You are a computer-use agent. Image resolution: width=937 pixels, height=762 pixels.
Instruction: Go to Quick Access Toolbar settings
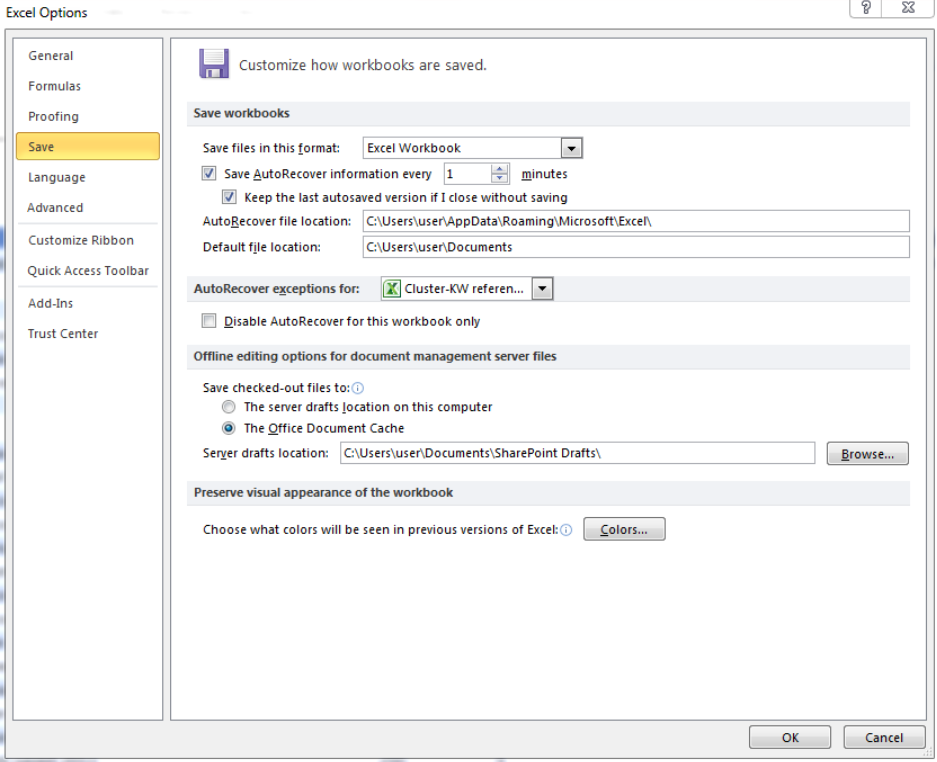point(88,271)
